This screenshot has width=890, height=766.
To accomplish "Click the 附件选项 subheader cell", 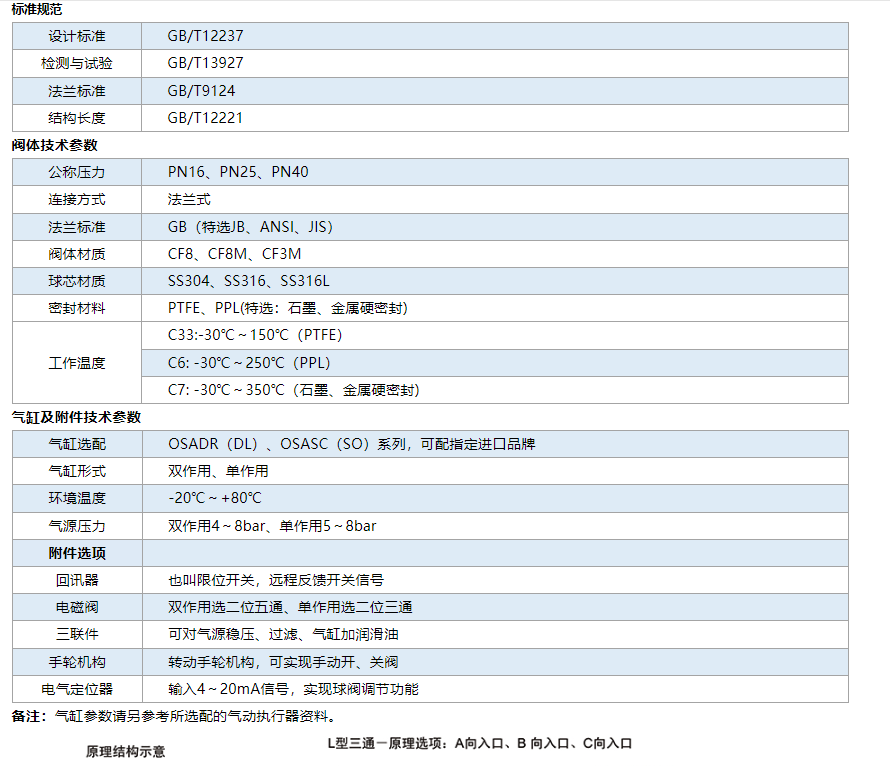I will tap(77, 553).
